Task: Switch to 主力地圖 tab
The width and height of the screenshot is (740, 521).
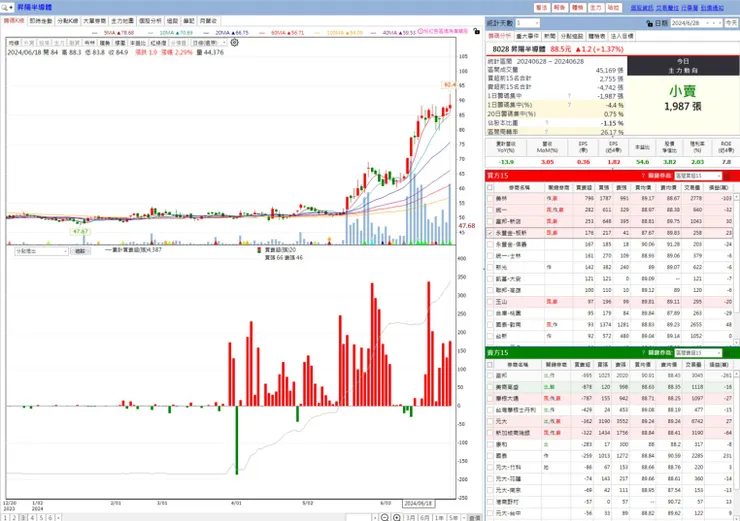Action: point(122,21)
